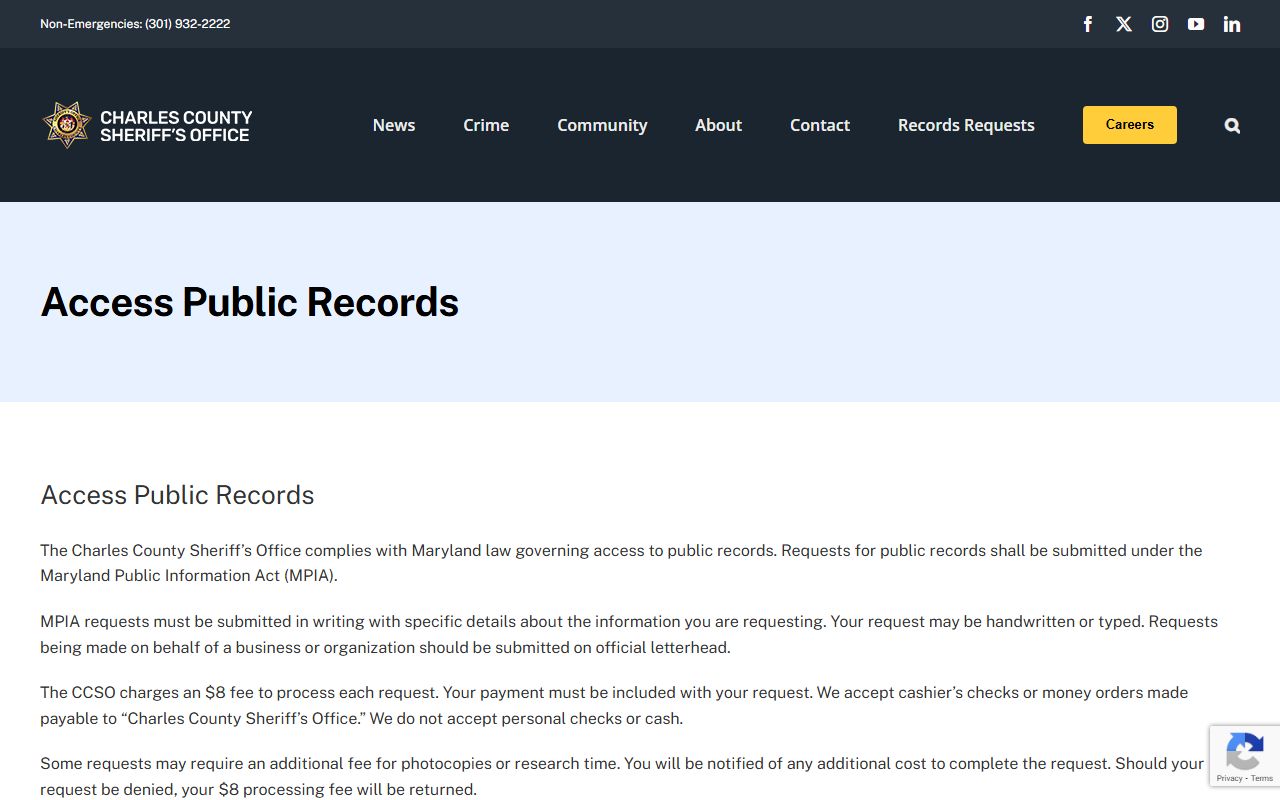Screen dimensions: 1280x800
Task: Open the Facebook social icon
Action: (x=1088, y=24)
